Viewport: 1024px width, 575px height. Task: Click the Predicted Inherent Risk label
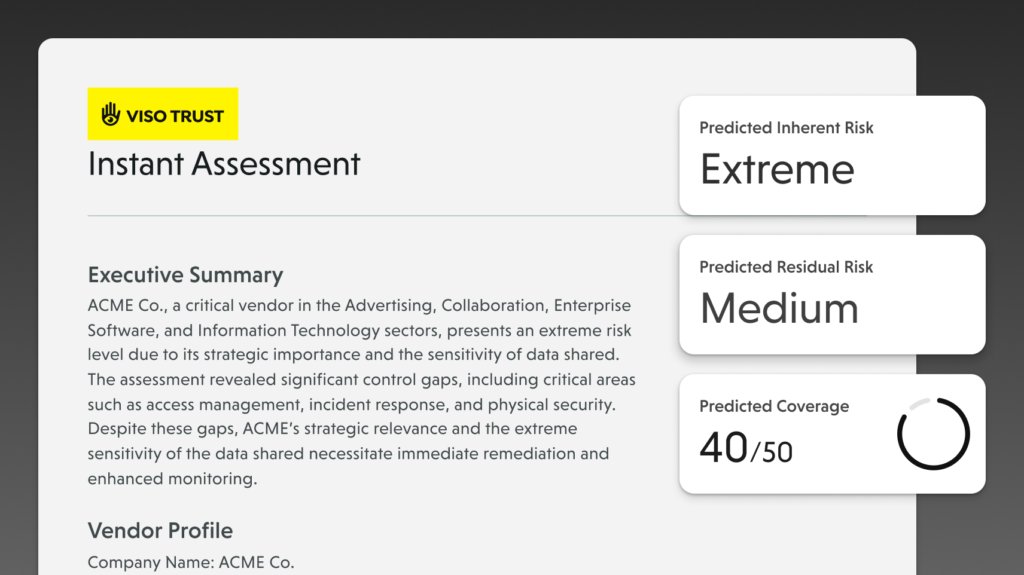point(786,128)
